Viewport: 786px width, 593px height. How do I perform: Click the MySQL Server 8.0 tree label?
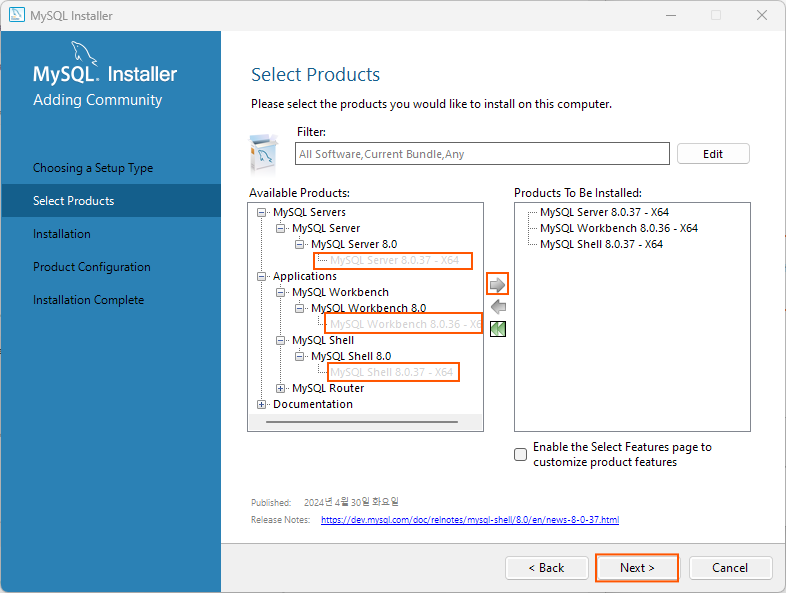pyautogui.click(x=354, y=245)
